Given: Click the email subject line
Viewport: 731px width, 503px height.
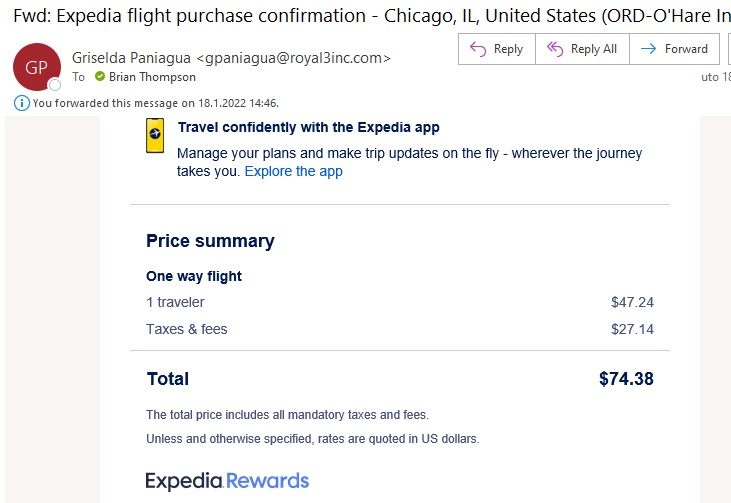Looking at the screenshot, I should 372,16.
